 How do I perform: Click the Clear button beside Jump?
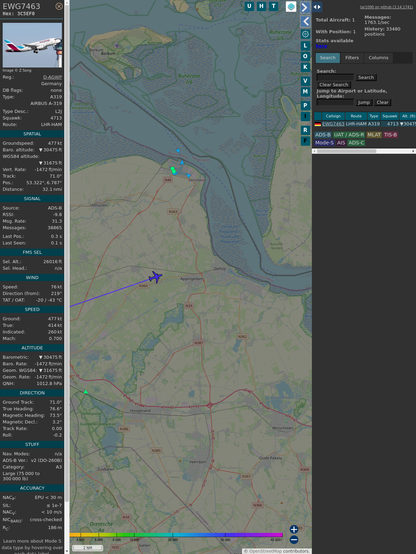coord(382,102)
